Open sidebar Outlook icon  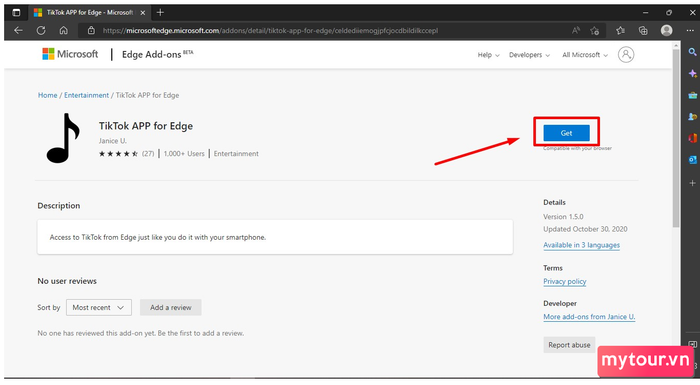point(692,159)
